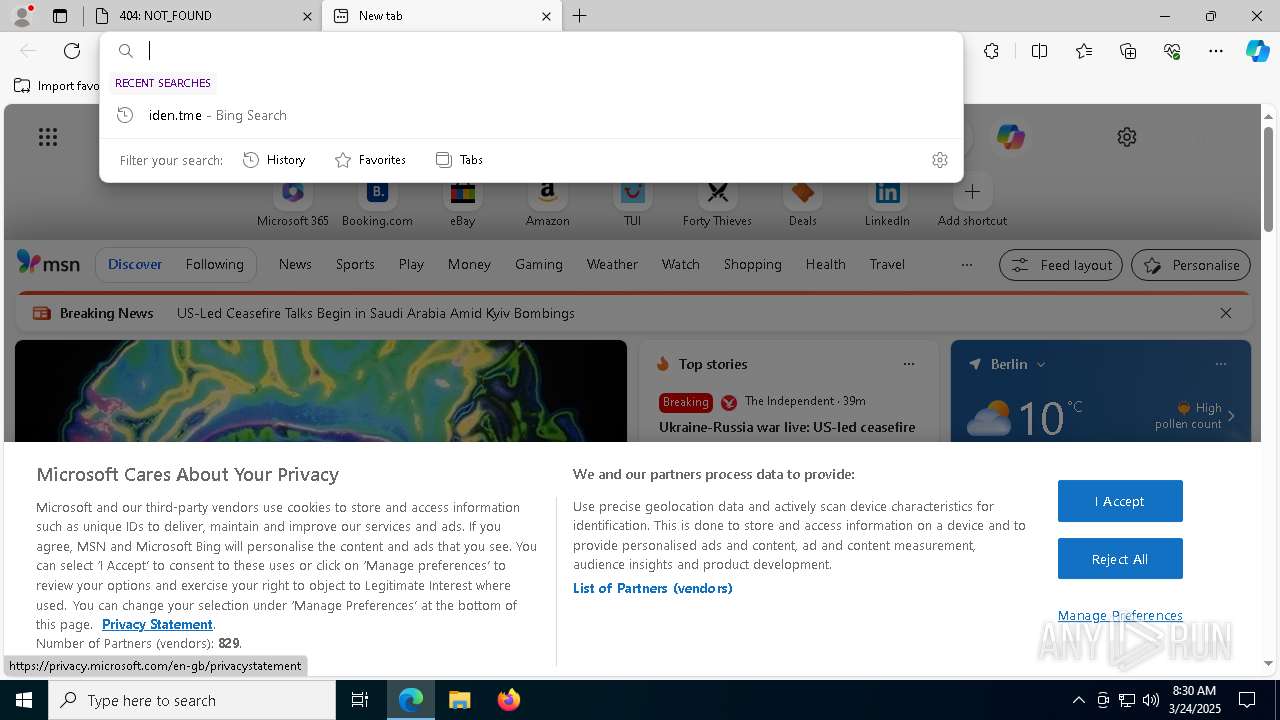
Task: Open the Browser essentials heart icon
Action: [1172, 51]
